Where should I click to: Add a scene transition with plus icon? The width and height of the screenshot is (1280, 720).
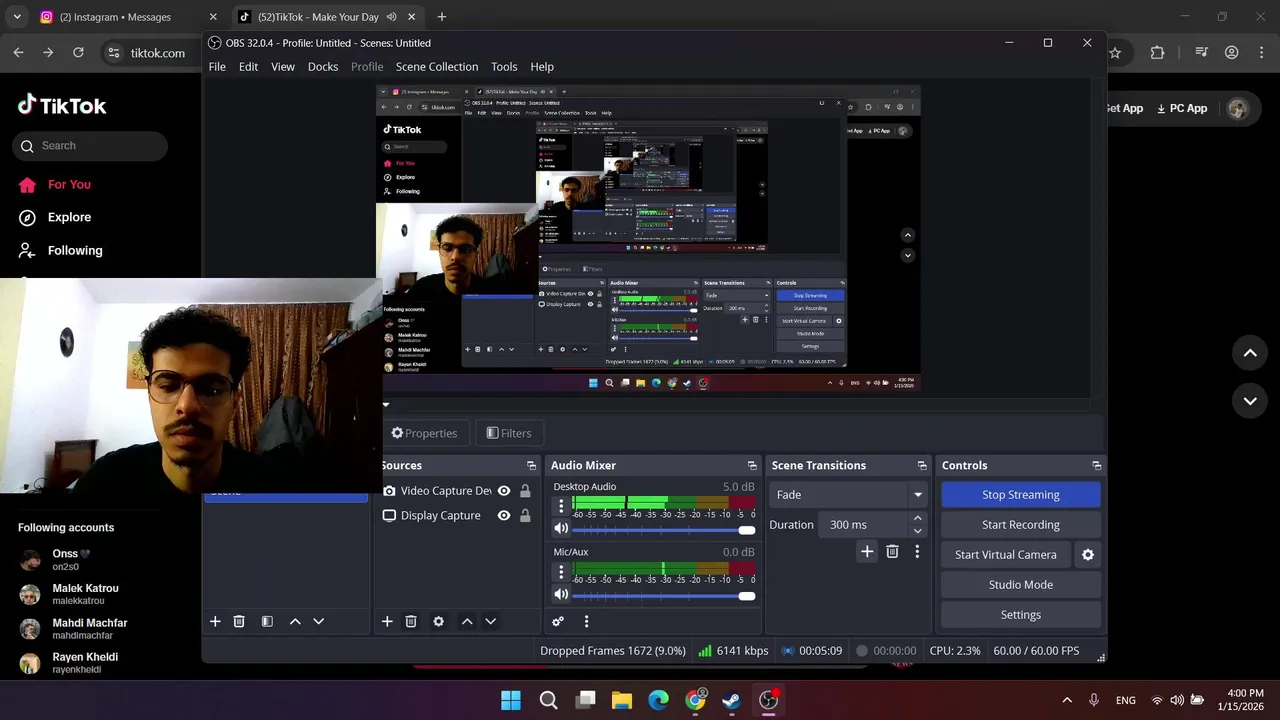click(867, 551)
